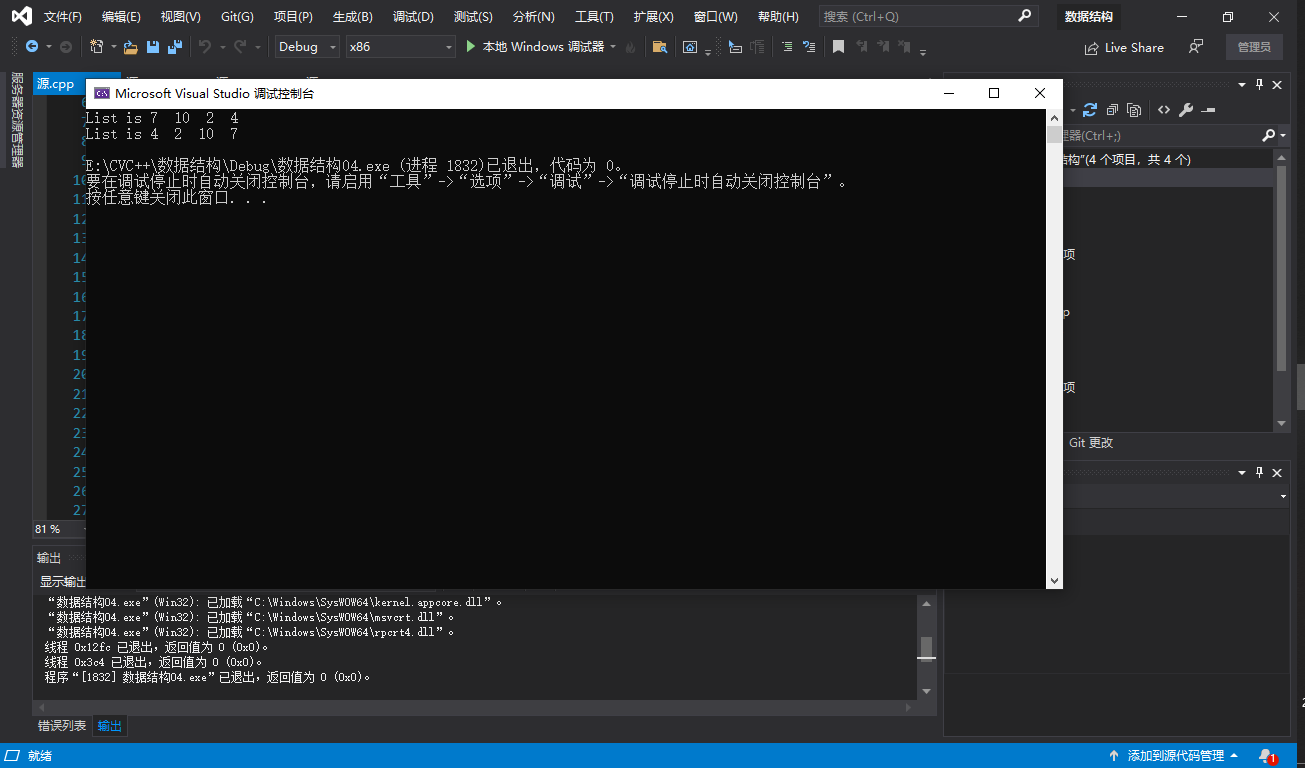Click 添加到源代码管理 in status bar
The image size is (1305, 768).
pos(1174,755)
